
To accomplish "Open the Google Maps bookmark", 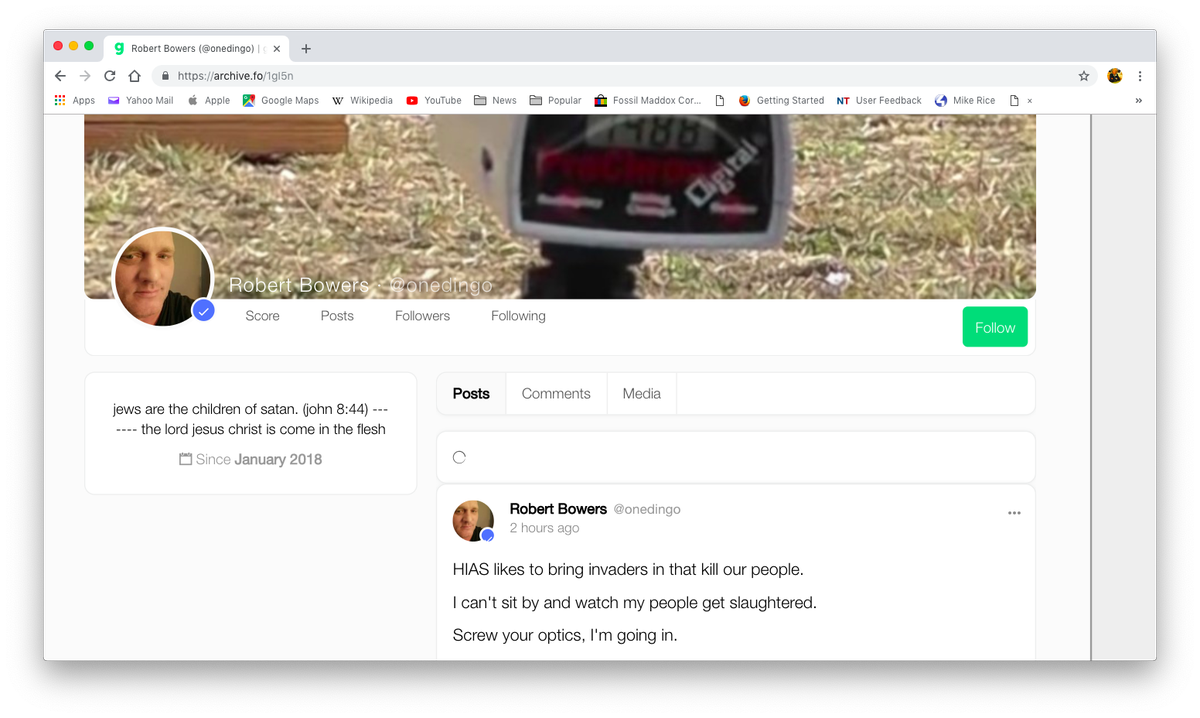I will [281, 100].
